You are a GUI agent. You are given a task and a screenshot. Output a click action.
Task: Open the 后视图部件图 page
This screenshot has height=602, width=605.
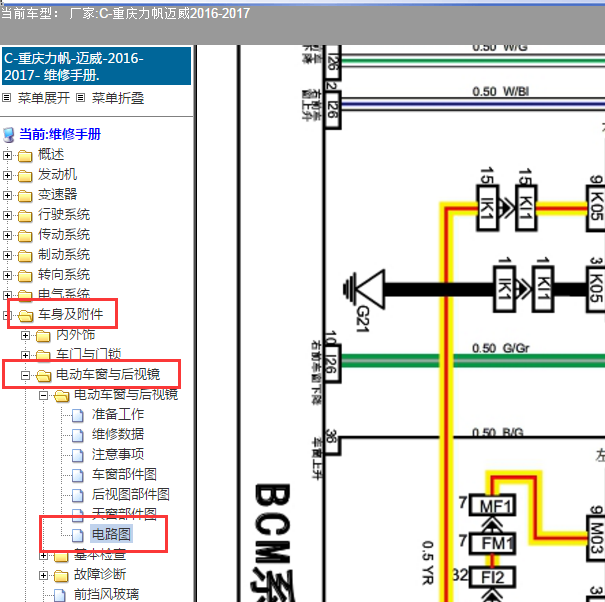[x=131, y=495]
